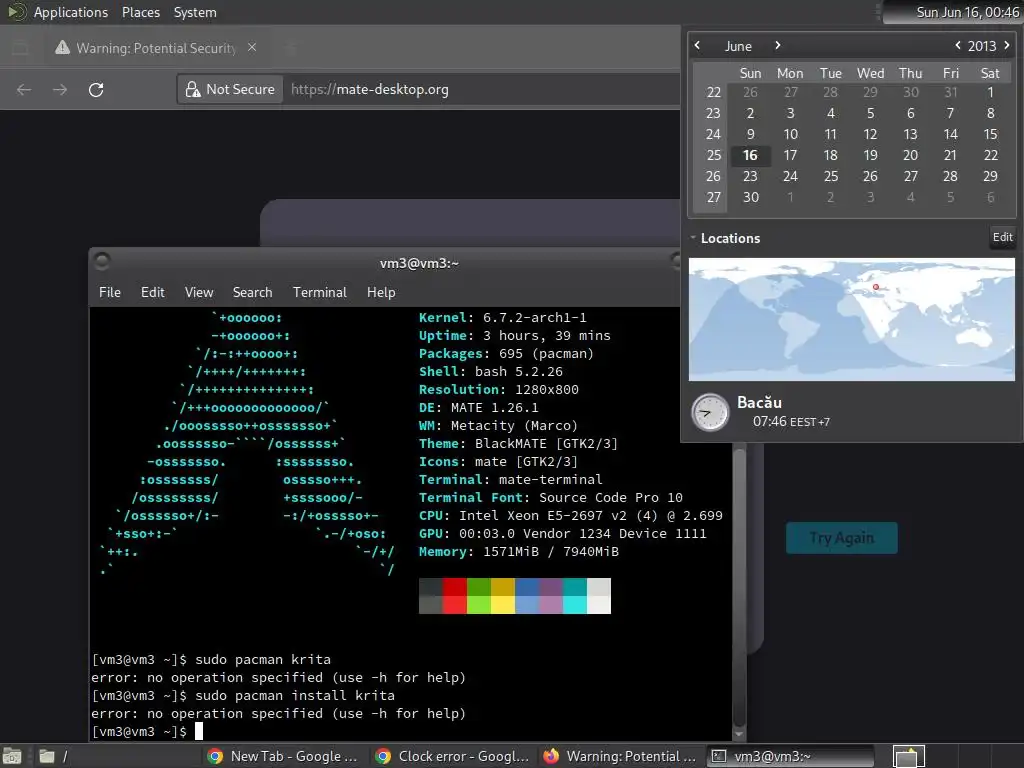Viewport: 1024px width, 768px height.
Task: Click the Wed column header in calendar
Action: click(x=870, y=73)
